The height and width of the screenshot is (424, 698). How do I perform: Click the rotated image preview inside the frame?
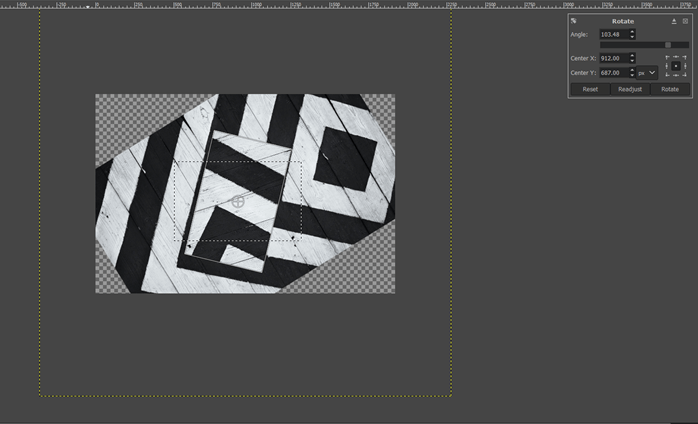[x=238, y=201]
